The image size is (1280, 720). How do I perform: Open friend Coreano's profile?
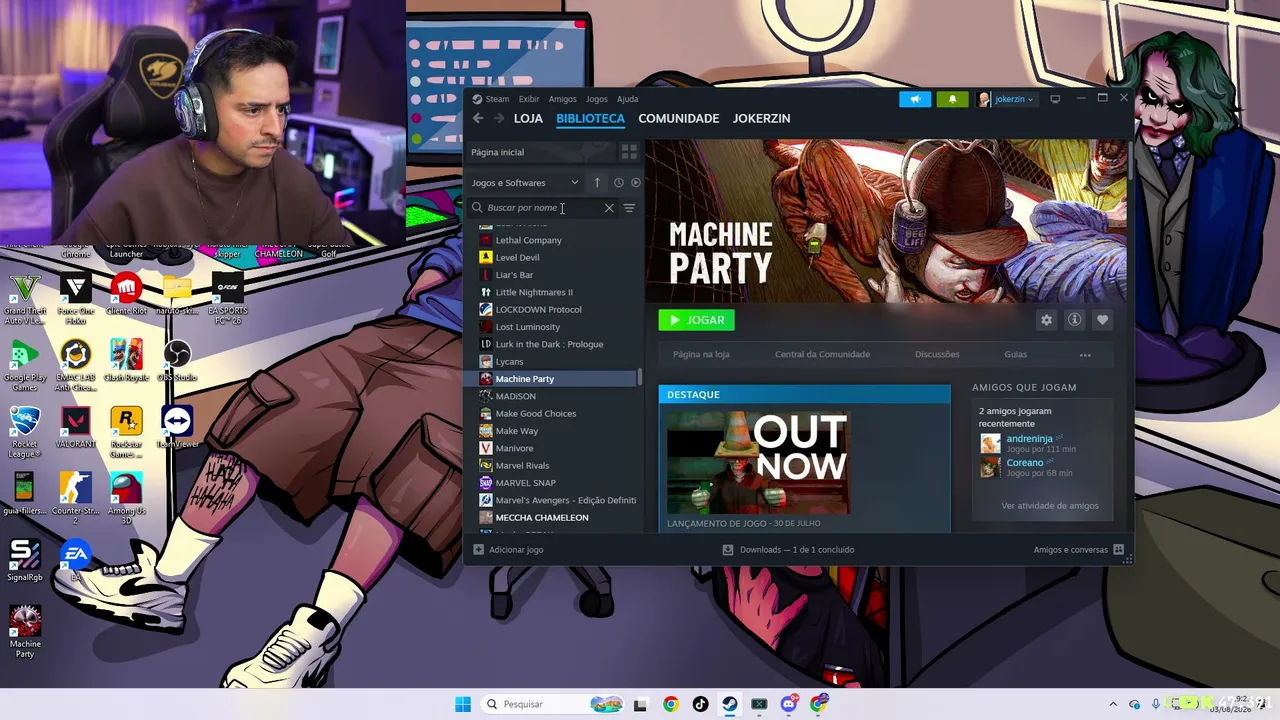tap(1025, 463)
